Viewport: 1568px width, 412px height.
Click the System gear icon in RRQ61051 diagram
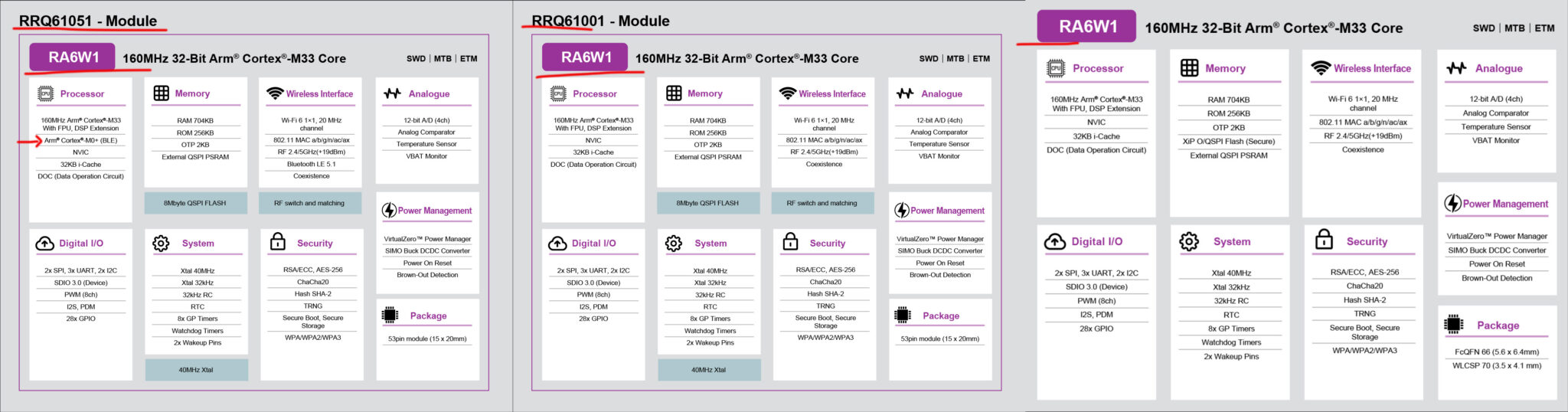point(161,244)
